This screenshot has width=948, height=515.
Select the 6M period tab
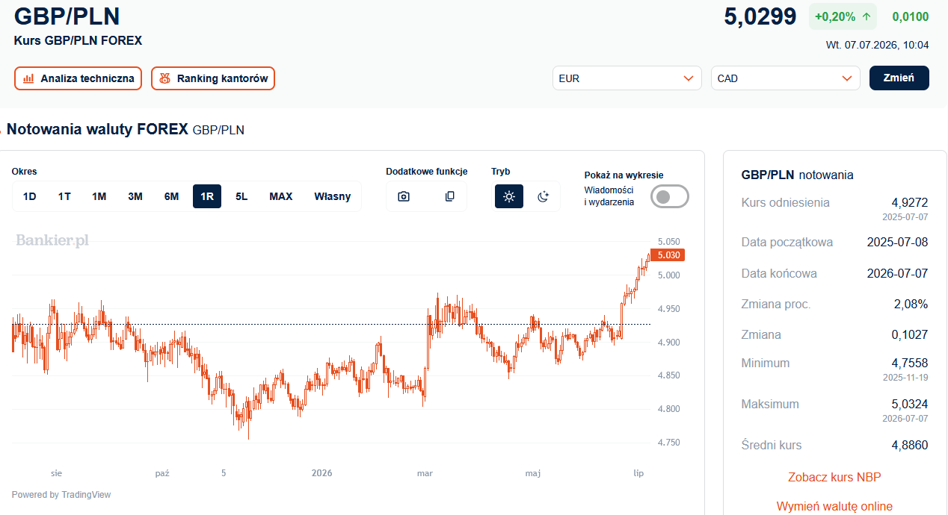171,196
